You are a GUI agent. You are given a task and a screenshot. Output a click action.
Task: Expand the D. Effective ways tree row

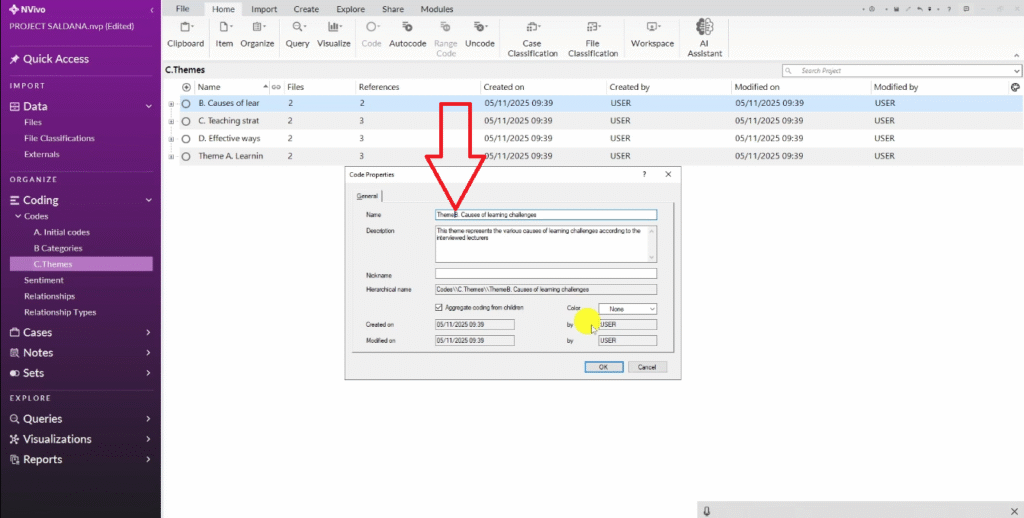[171, 139]
